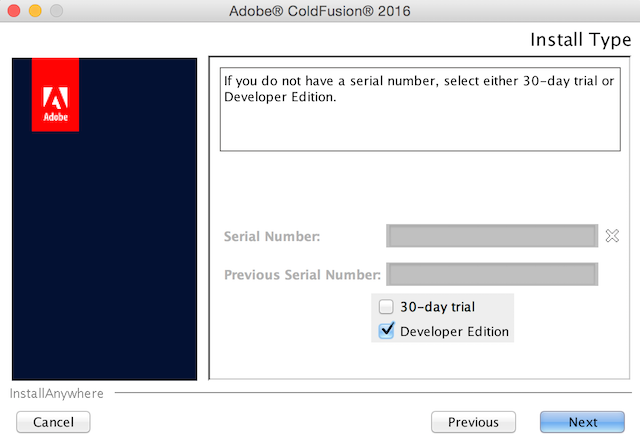
Task: Uncheck the Developer Edition checkbox
Action: [x=386, y=331]
